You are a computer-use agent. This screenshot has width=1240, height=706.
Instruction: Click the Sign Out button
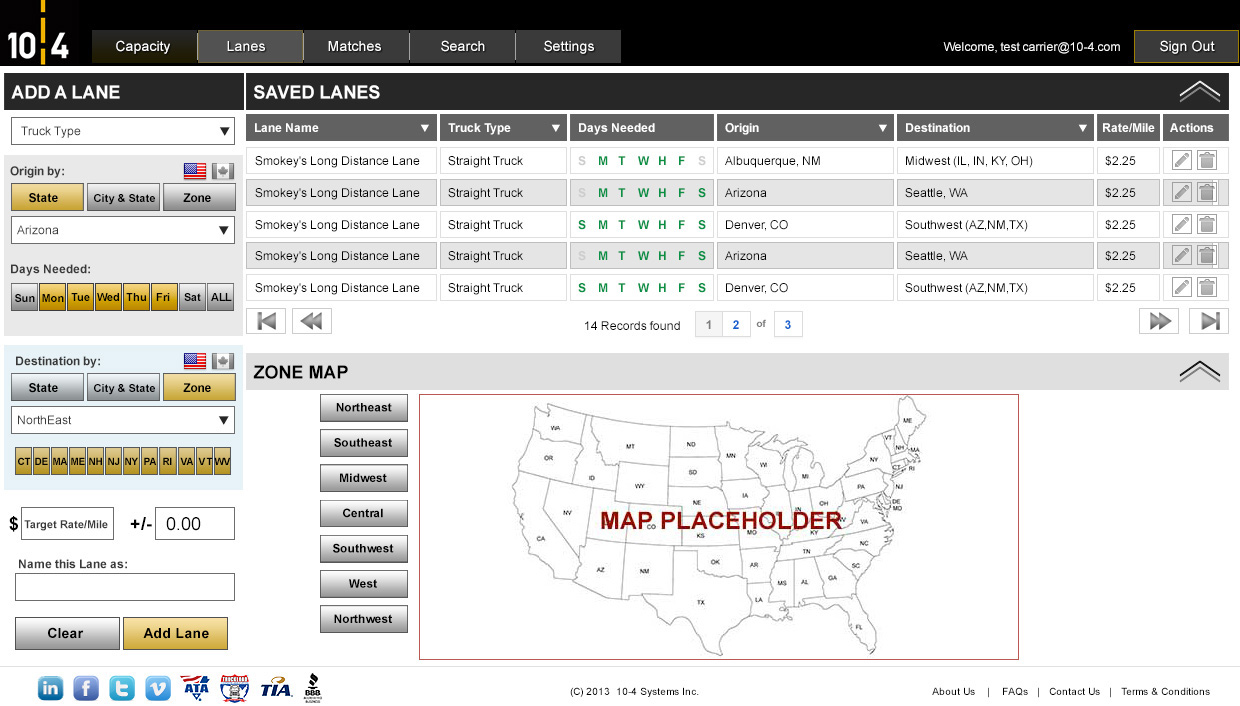1186,47
